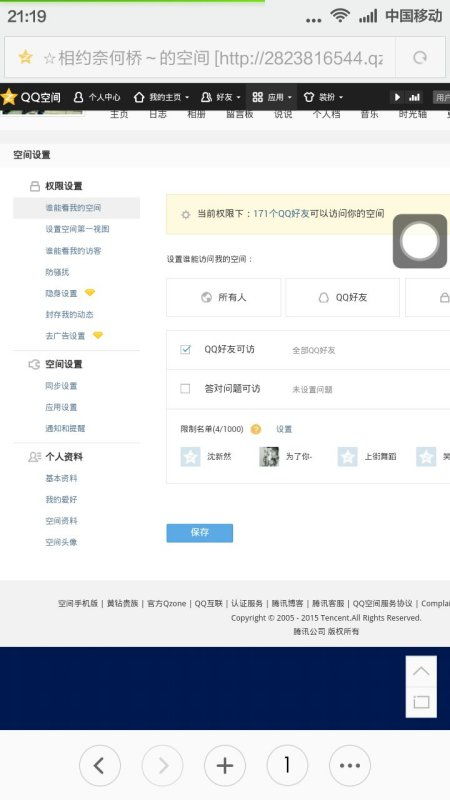The width and height of the screenshot is (450, 800).
Task: Expand 装扮 dropdown menu
Action: (323, 97)
